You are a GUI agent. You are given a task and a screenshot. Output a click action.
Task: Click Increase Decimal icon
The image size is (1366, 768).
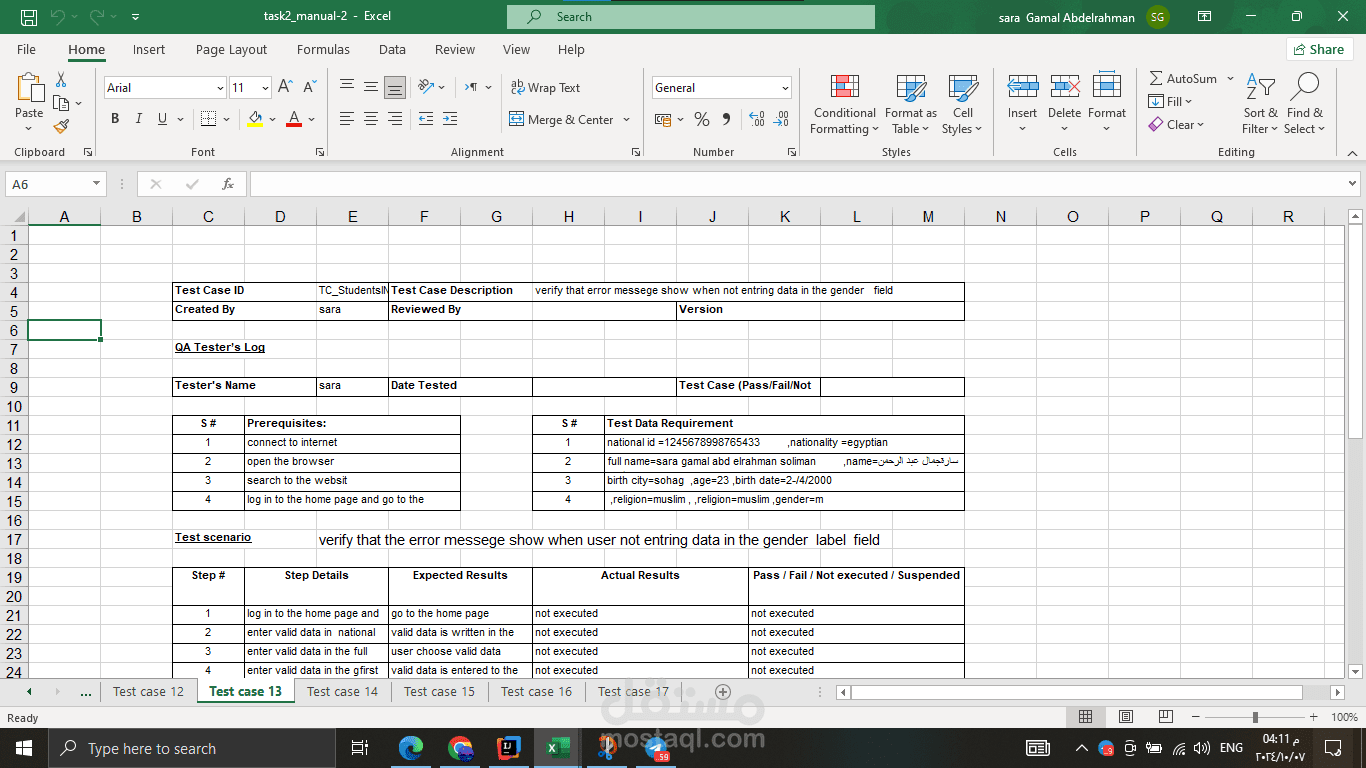click(757, 120)
